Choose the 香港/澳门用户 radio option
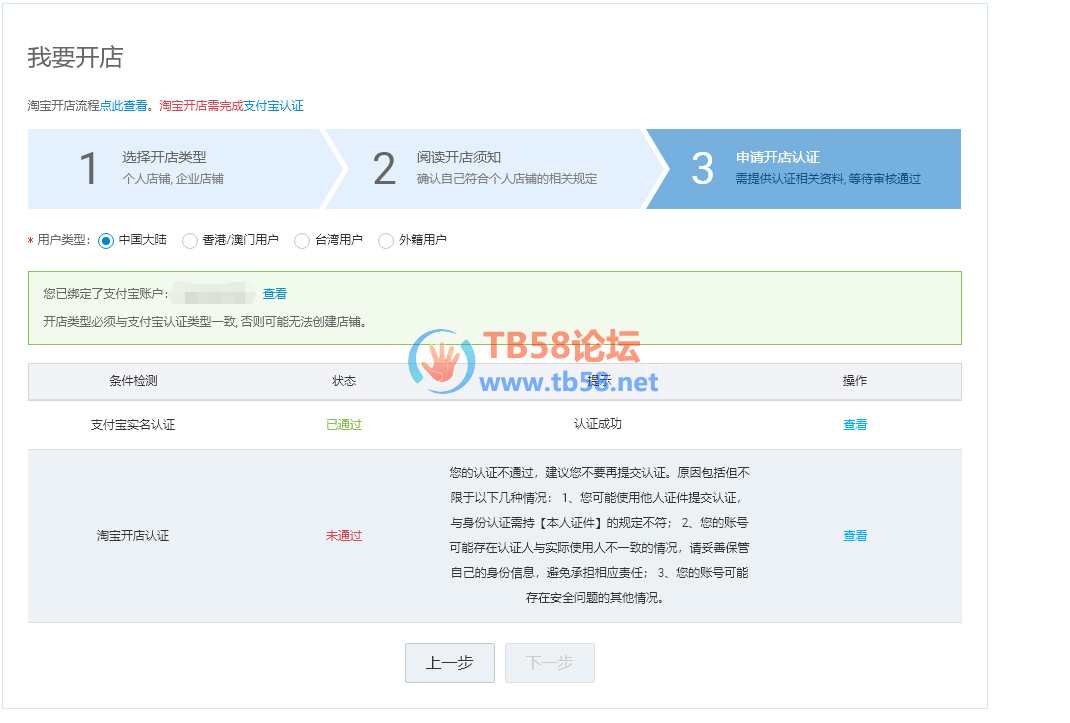Viewport: 1070px width, 723px height. click(x=190, y=241)
